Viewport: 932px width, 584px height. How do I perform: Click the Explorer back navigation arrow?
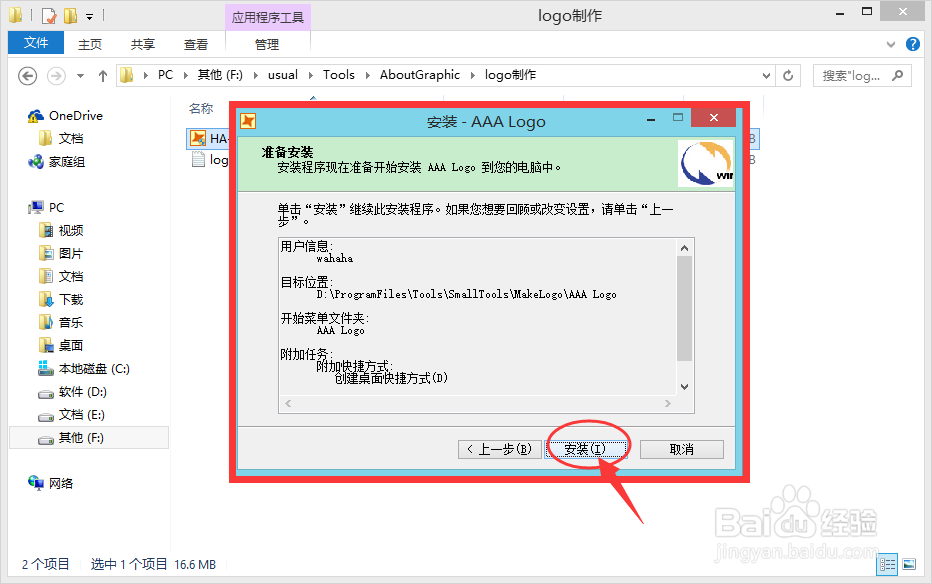pyautogui.click(x=27, y=76)
